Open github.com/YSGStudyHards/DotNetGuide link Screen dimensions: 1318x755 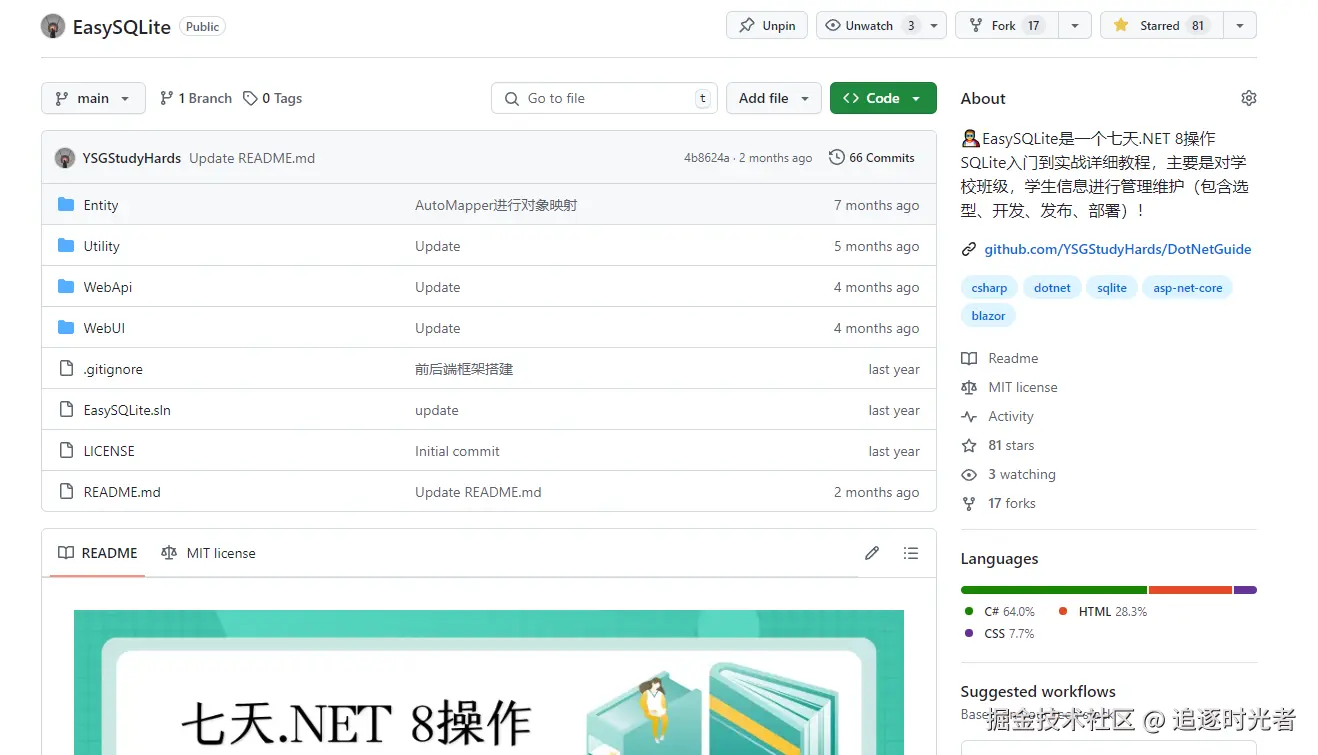[x=1118, y=249]
